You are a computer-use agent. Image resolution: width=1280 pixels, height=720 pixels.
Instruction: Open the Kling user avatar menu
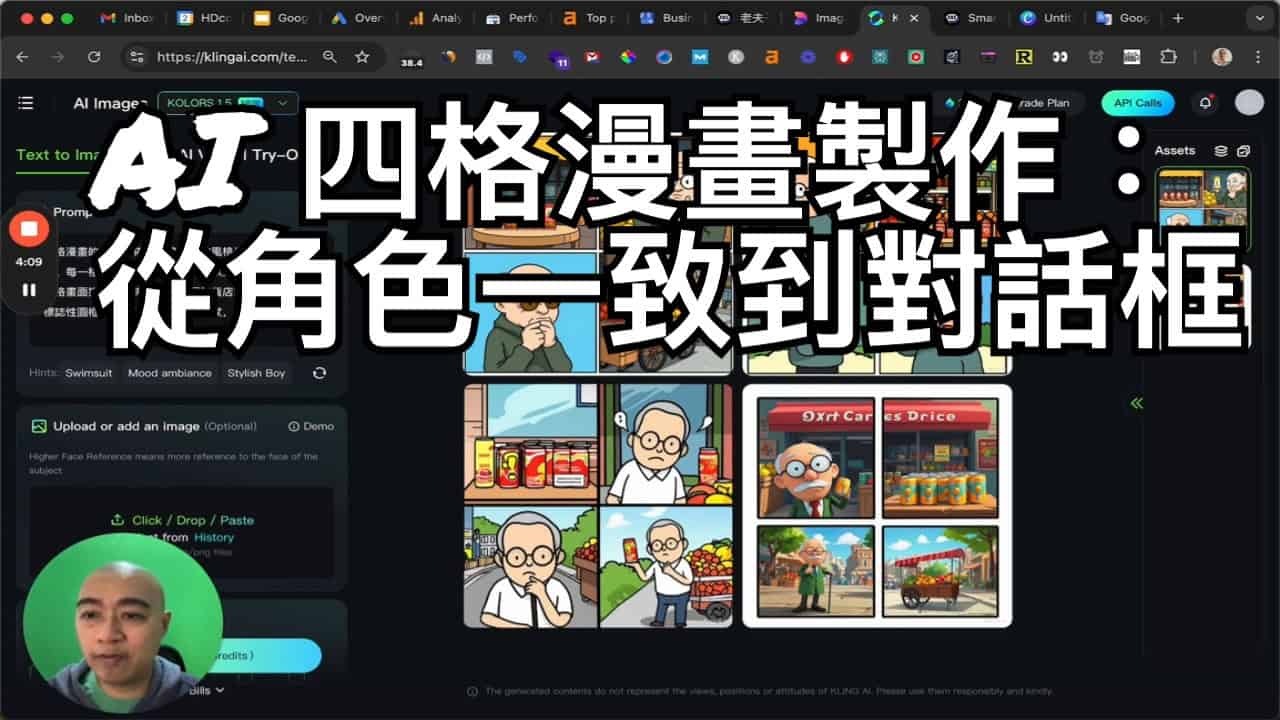[x=1249, y=102]
